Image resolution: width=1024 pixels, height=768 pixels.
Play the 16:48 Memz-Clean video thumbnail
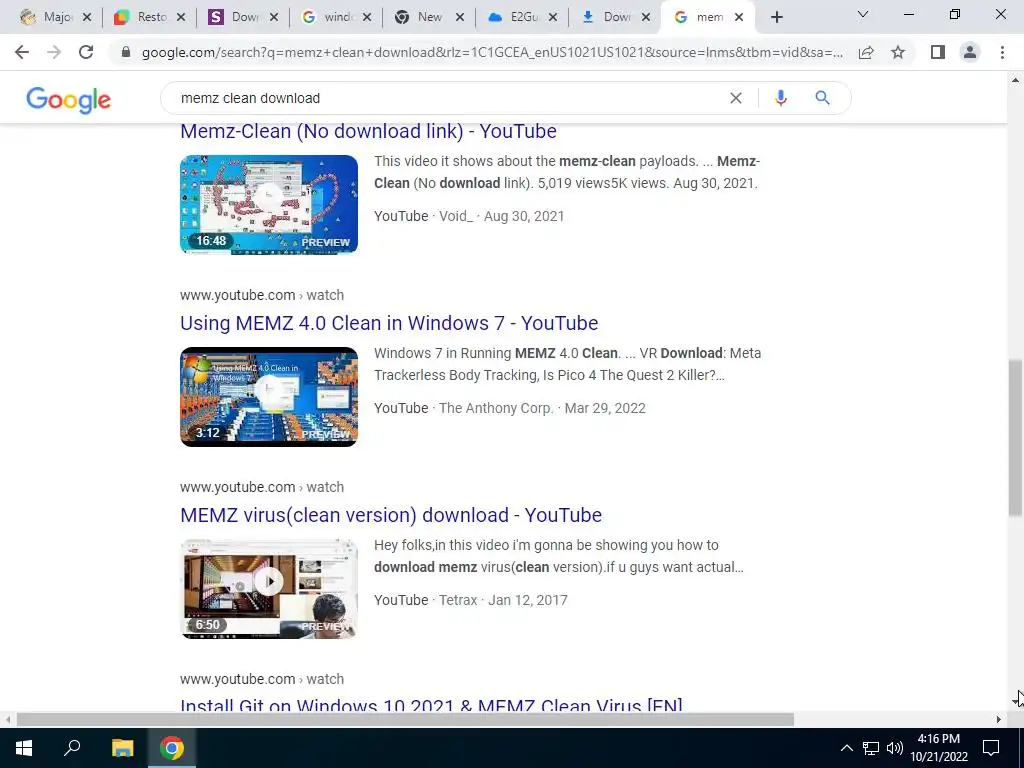pyautogui.click(x=269, y=204)
